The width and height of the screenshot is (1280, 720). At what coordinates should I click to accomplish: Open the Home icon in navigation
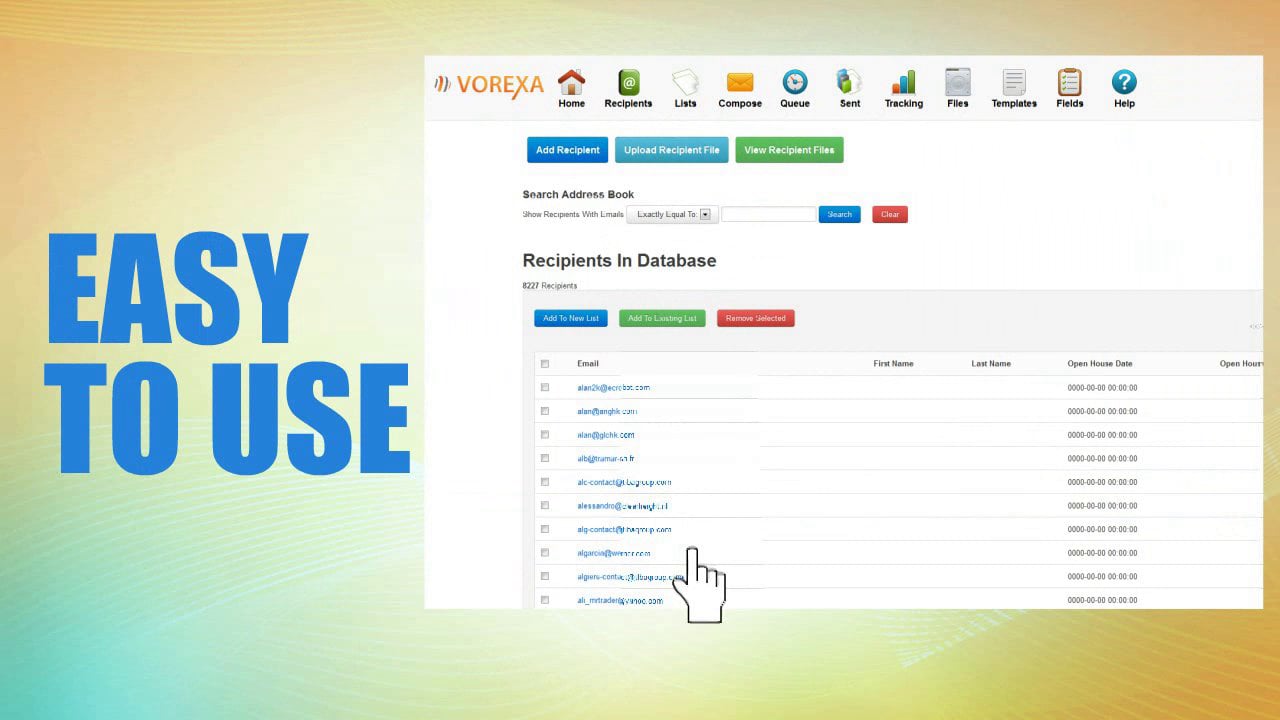571,83
